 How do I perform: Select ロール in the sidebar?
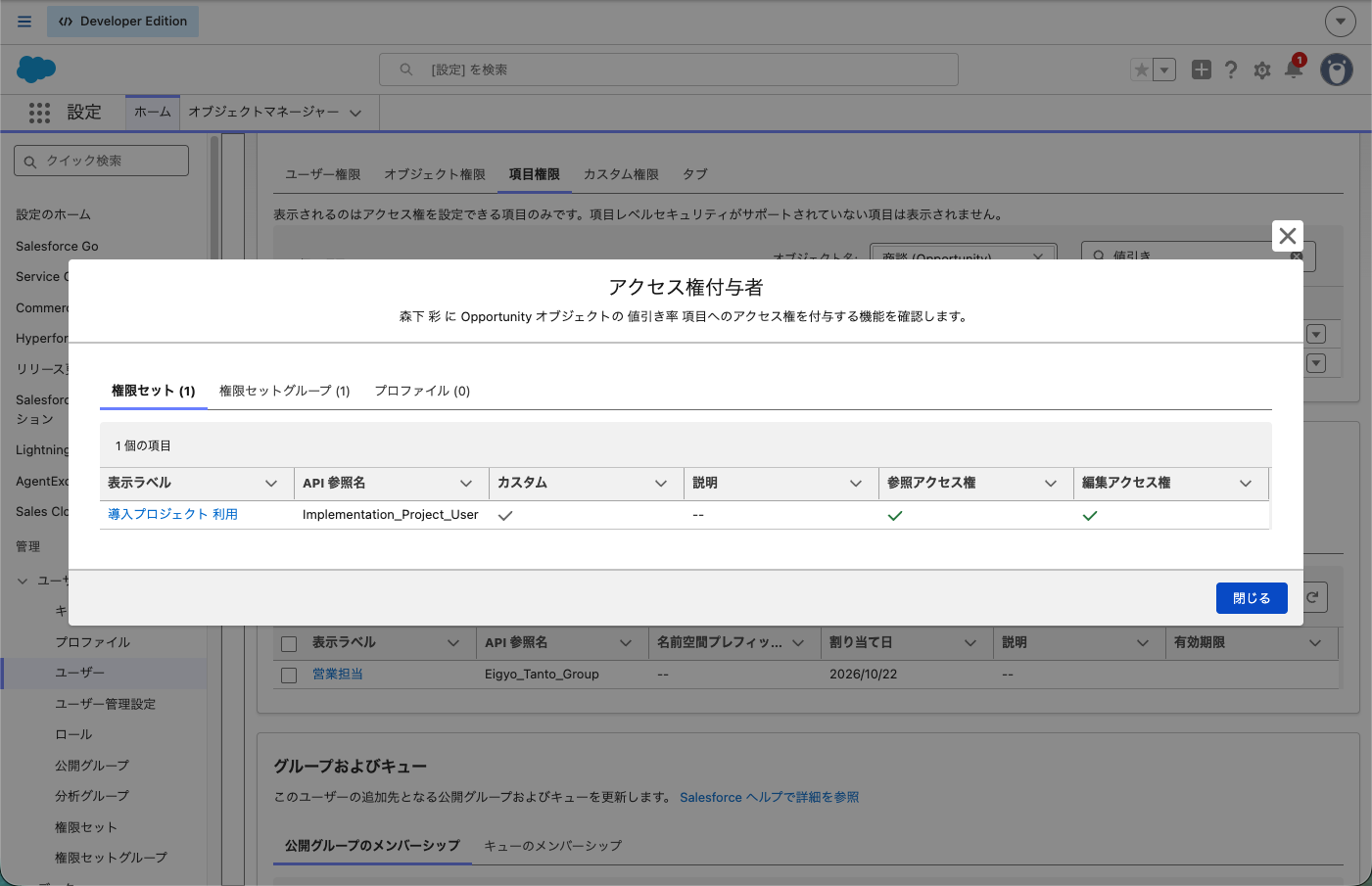(x=73, y=734)
